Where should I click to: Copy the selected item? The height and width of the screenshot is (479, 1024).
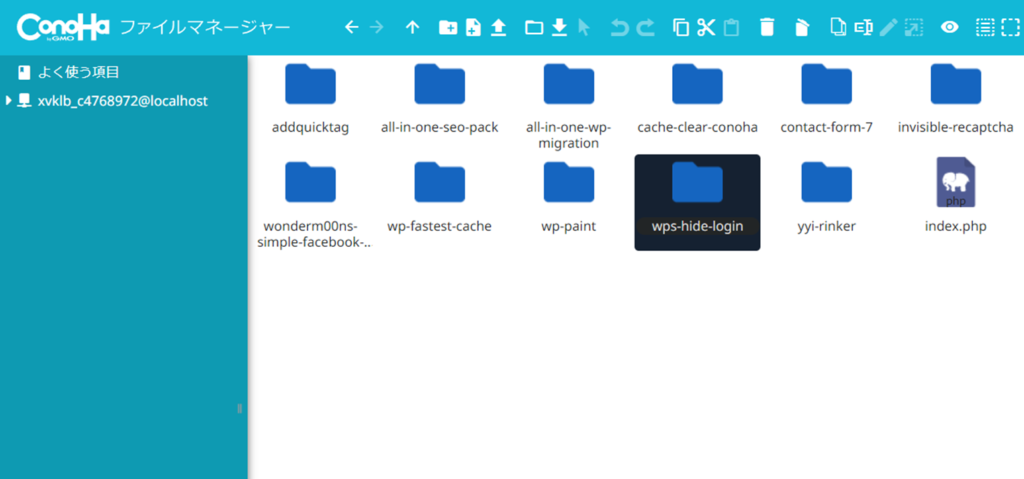[x=681, y=27]
